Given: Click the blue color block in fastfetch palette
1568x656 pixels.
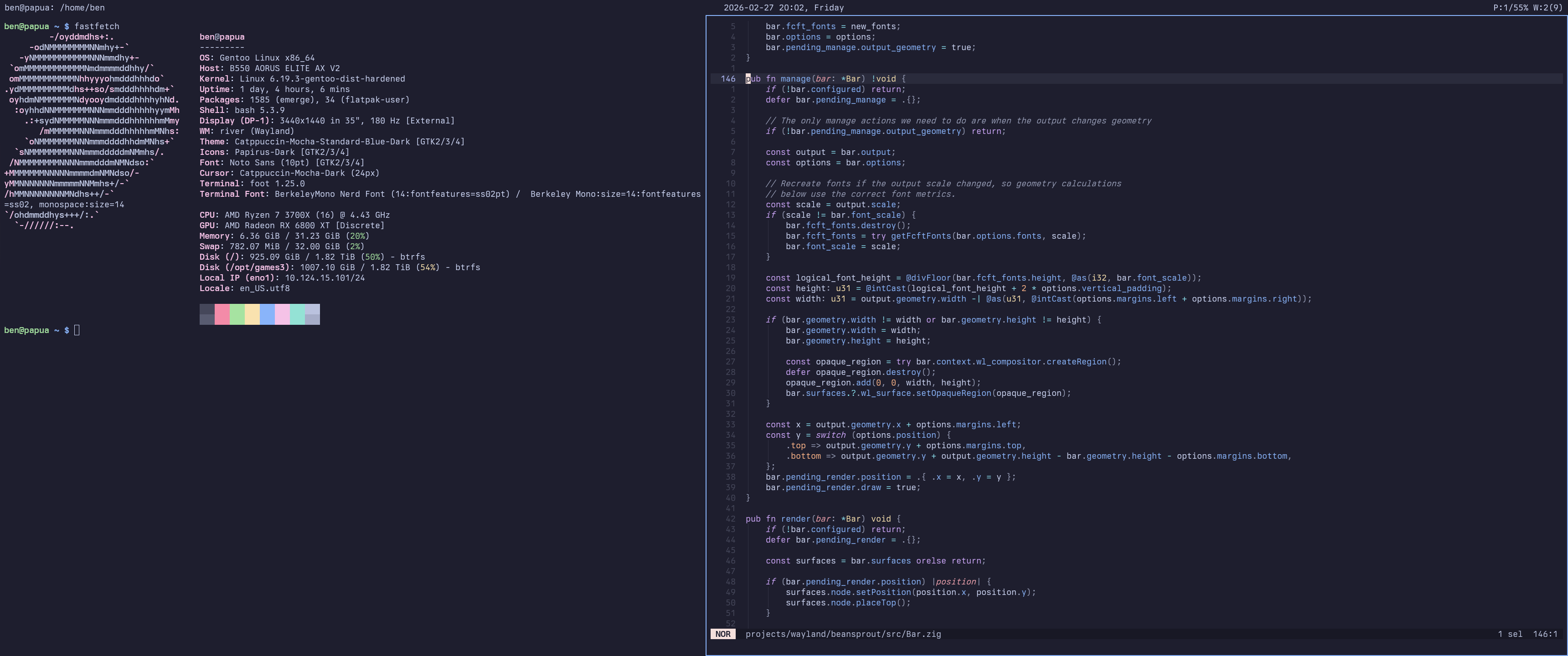Looking at the screenshot, I should [267, 314].
